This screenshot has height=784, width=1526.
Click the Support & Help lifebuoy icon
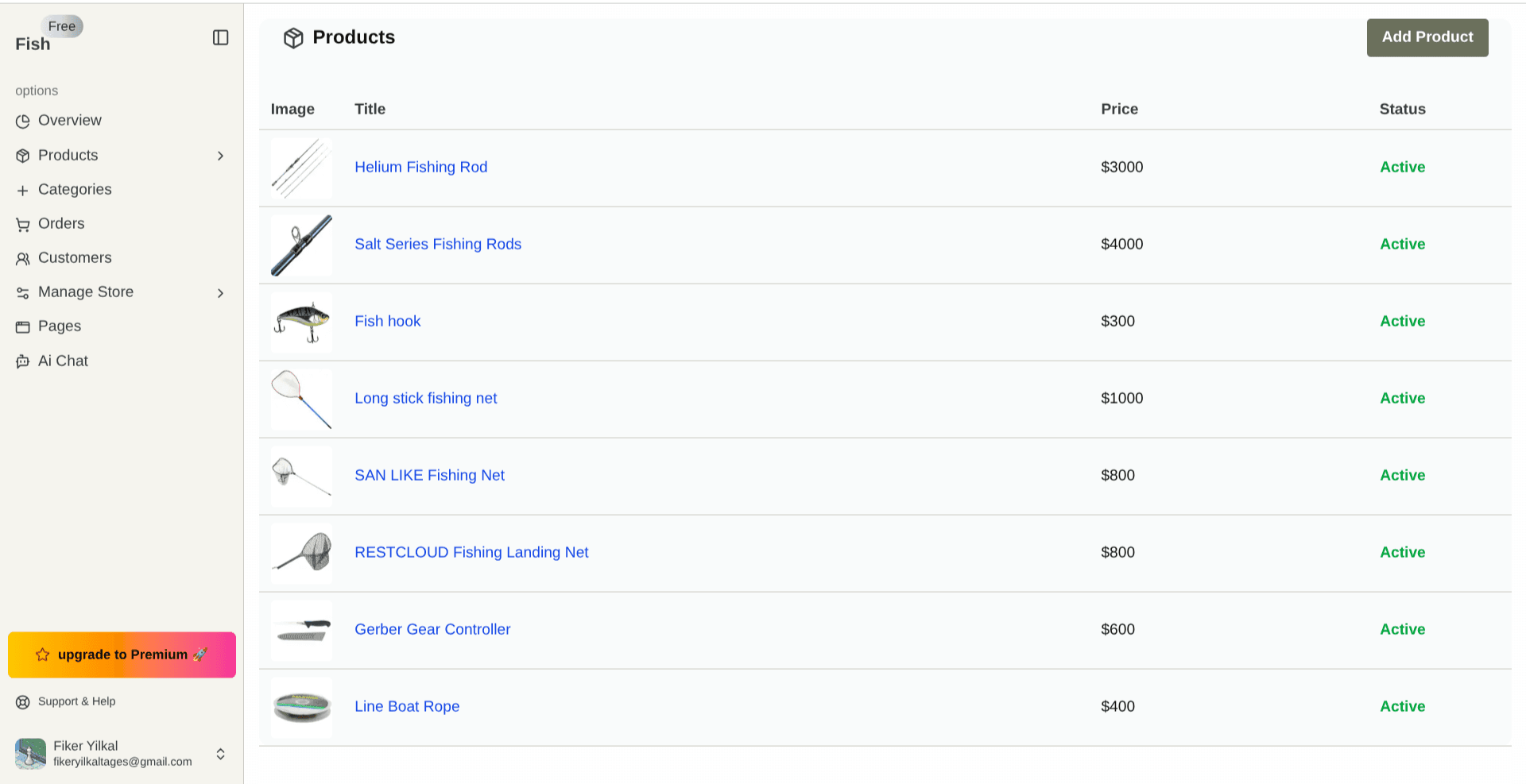tap(23, 701)
